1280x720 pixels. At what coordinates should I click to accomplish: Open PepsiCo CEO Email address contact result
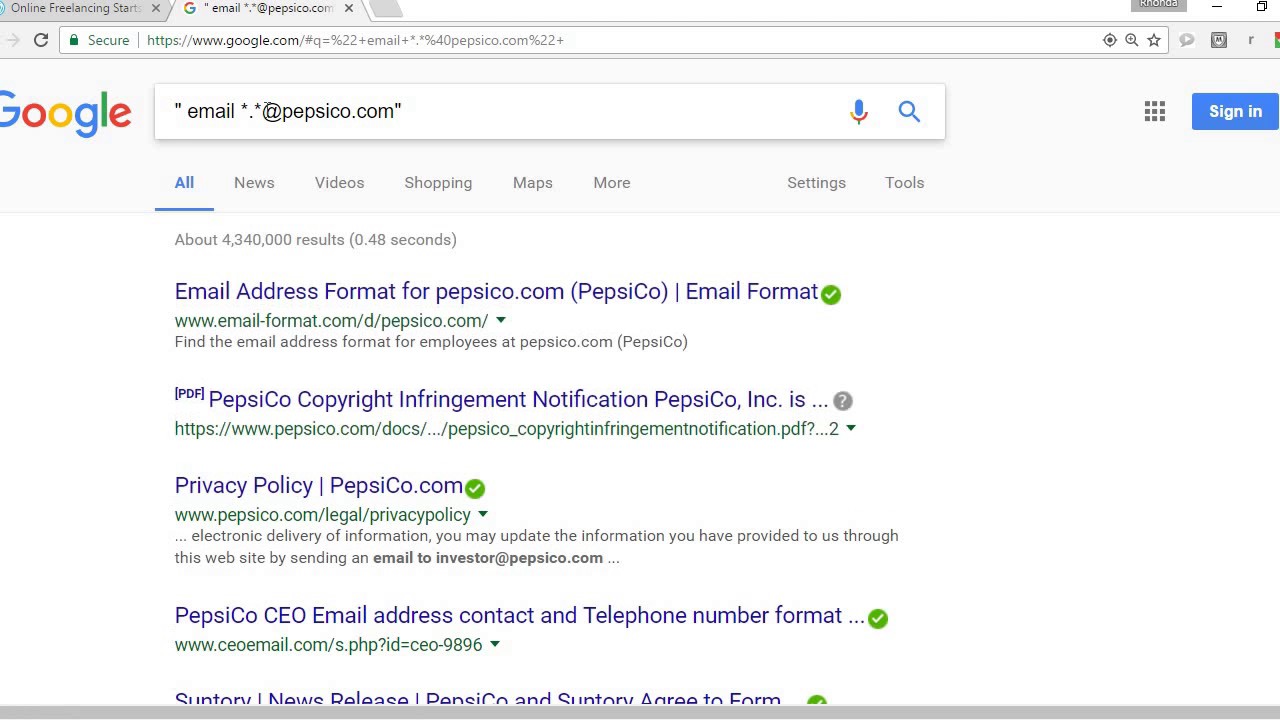coord(519,615)
